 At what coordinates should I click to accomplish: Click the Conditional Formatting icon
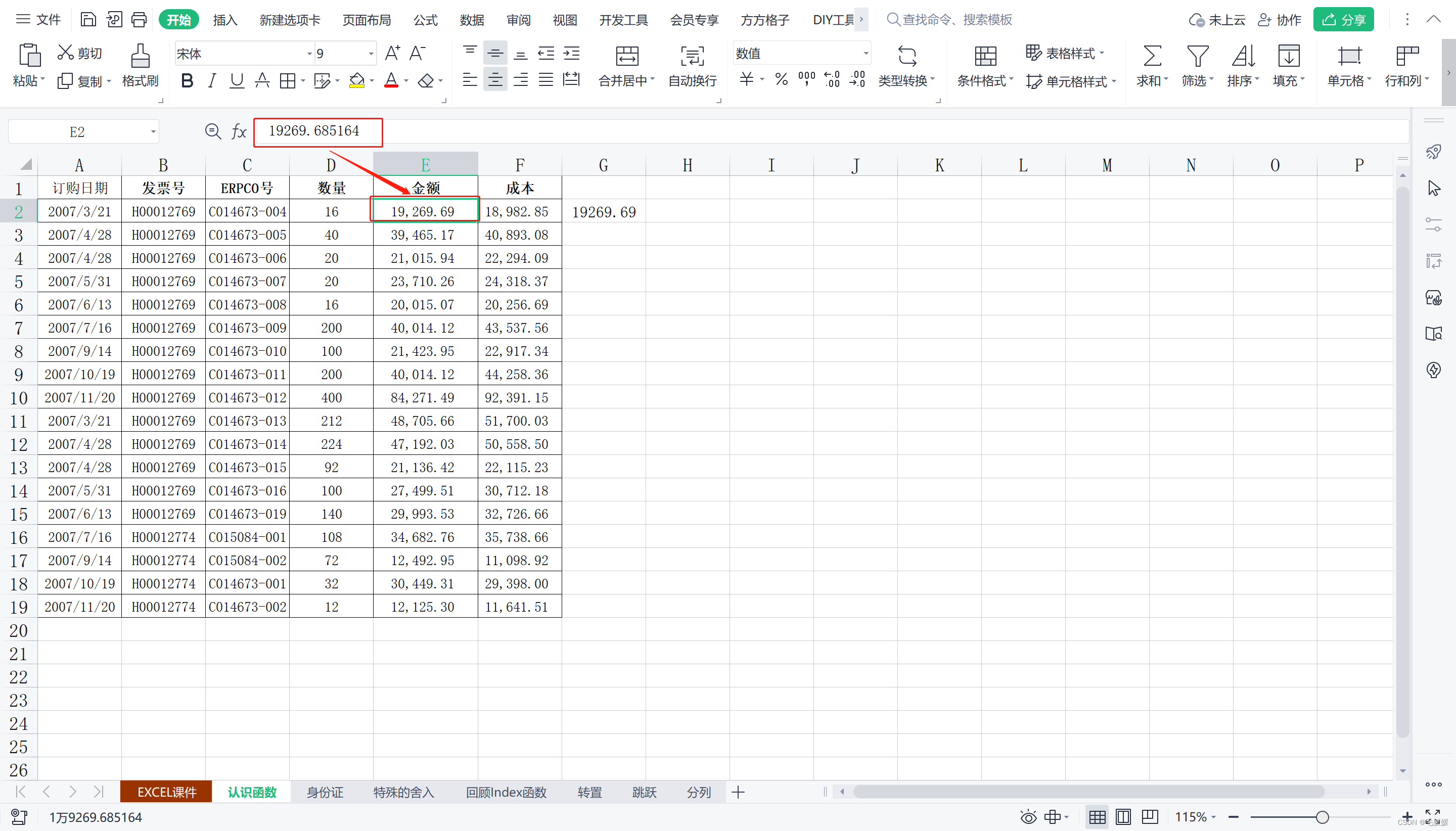985,56
